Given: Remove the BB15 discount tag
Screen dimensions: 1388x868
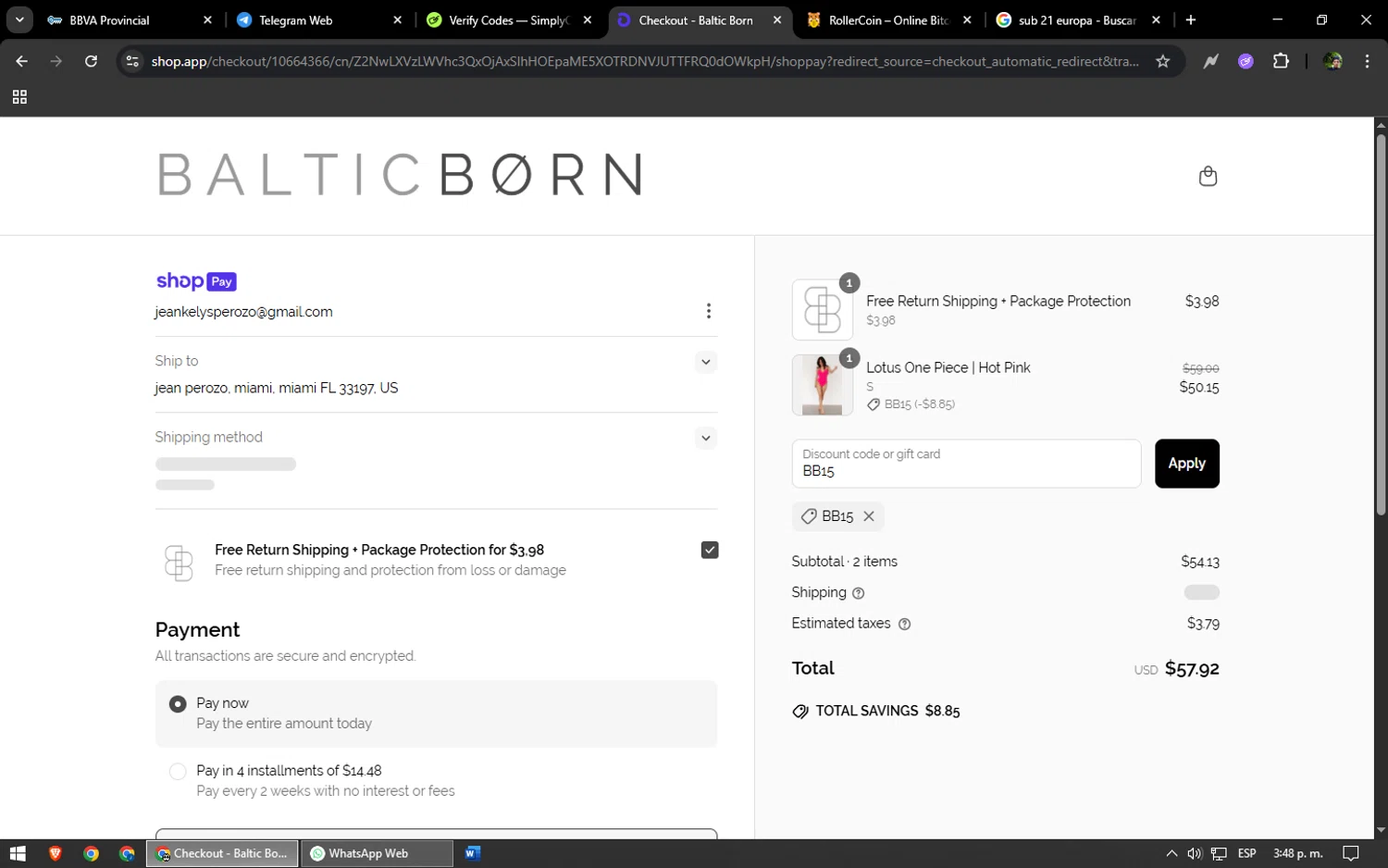Looking at the screenshot, I should (x=869, y=516).
